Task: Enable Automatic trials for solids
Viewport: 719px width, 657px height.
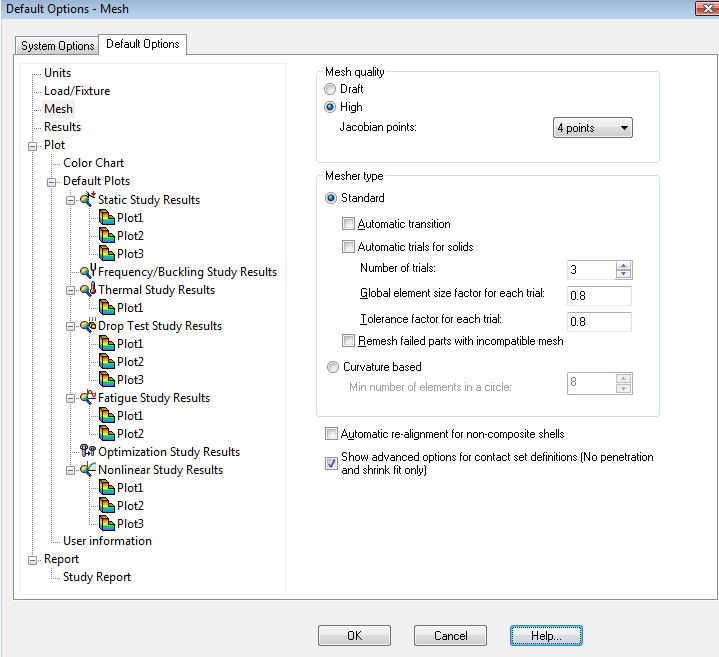Action: [x=348, y=247]
